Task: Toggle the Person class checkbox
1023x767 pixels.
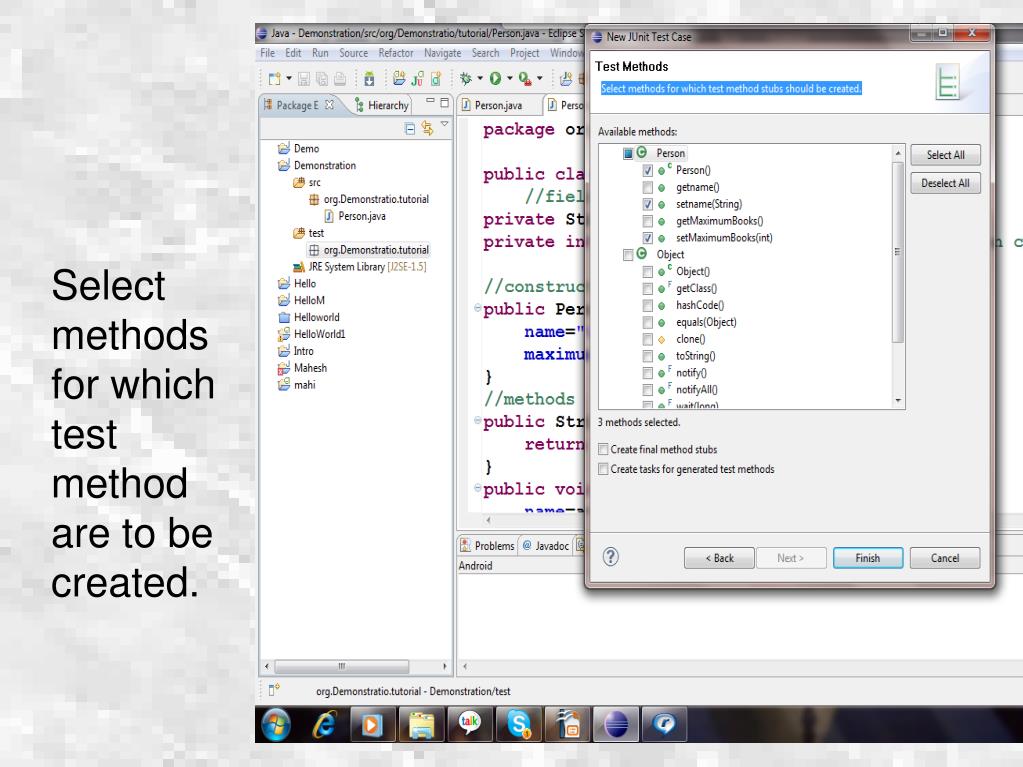Action: coord(628,153)
